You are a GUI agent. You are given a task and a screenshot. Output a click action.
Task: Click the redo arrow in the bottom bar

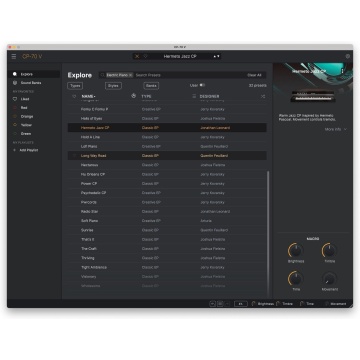(227, 304)
